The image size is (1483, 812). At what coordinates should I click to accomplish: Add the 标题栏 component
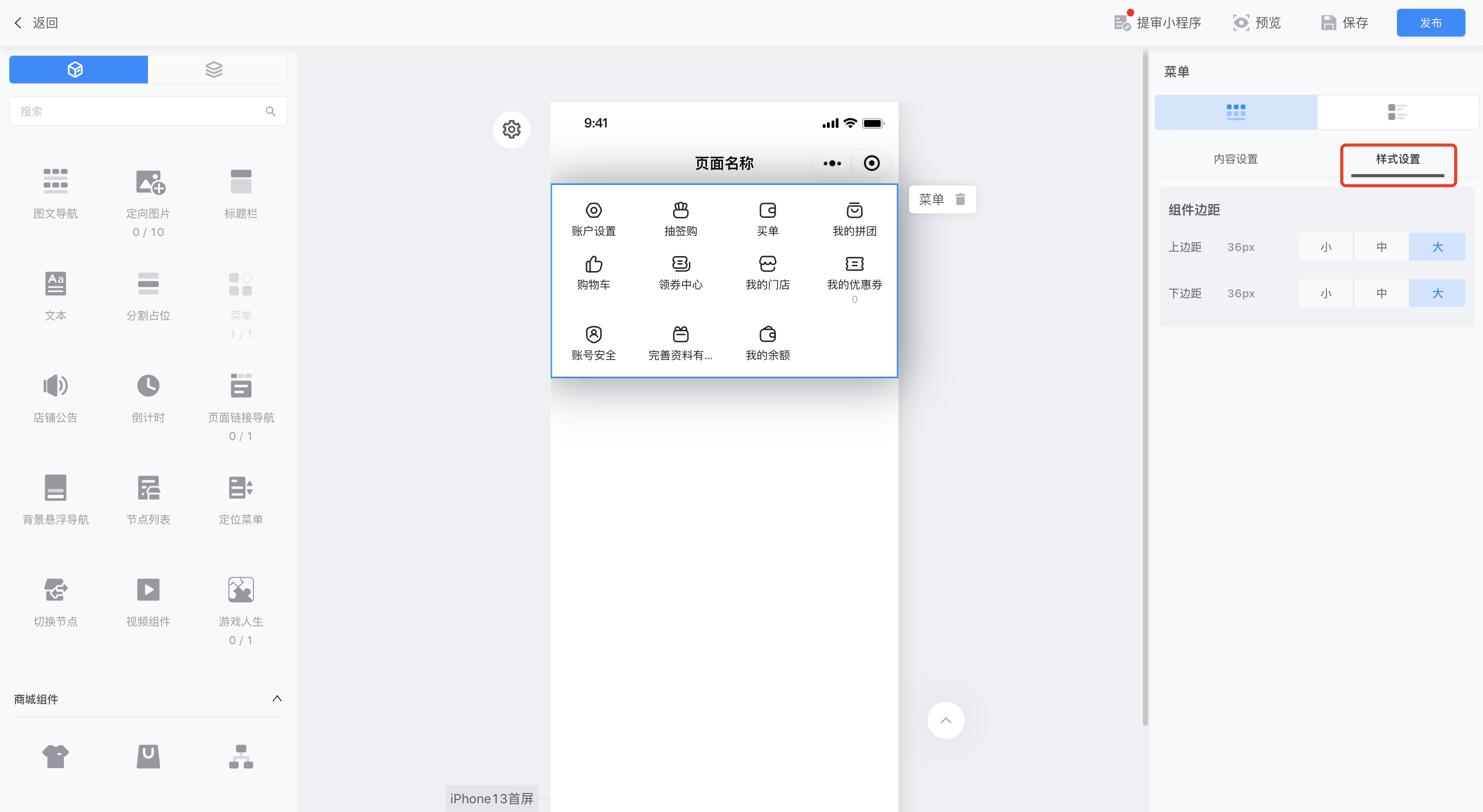tap(241, 193)
